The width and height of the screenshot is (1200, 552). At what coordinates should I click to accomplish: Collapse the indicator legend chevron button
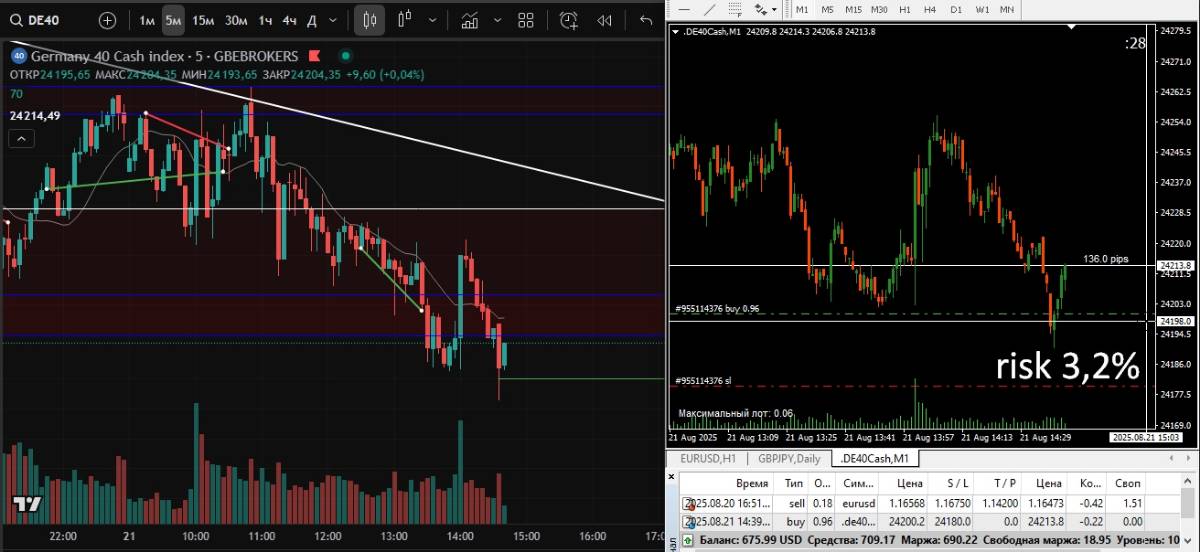tap(19, 139)
